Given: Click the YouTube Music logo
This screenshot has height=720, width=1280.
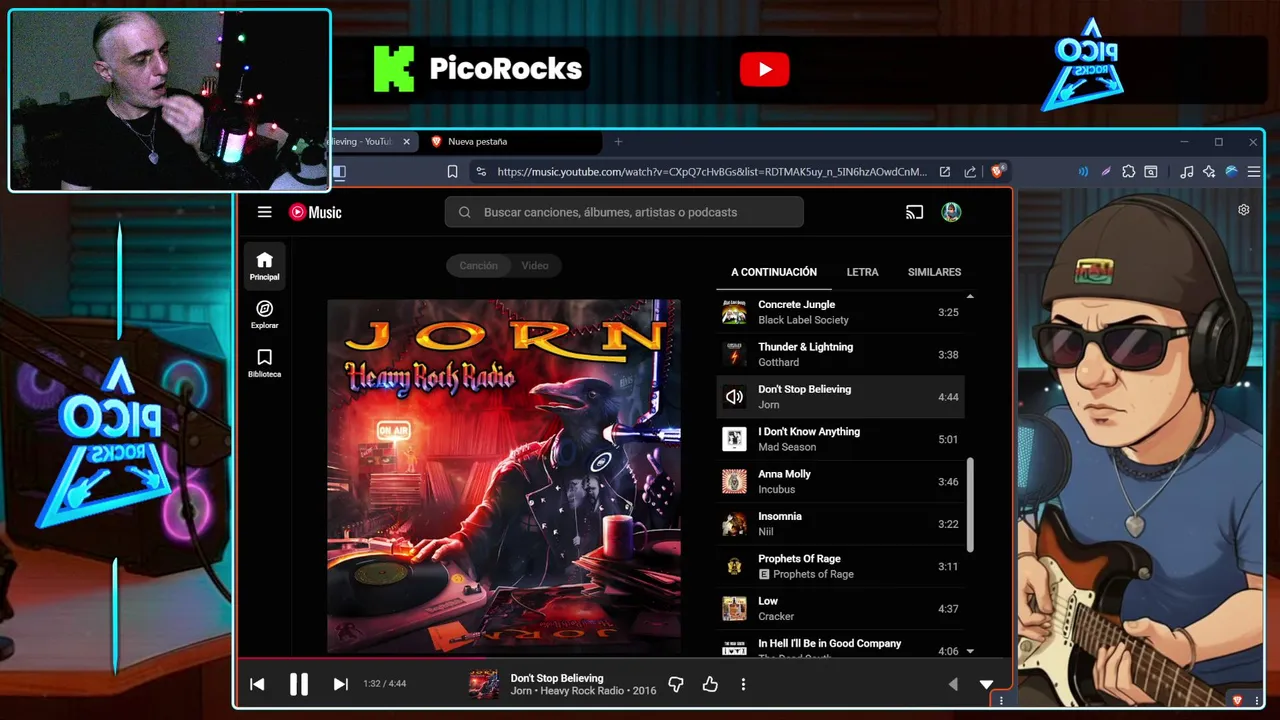Looking at the screenshot, I should coord(315,212).
